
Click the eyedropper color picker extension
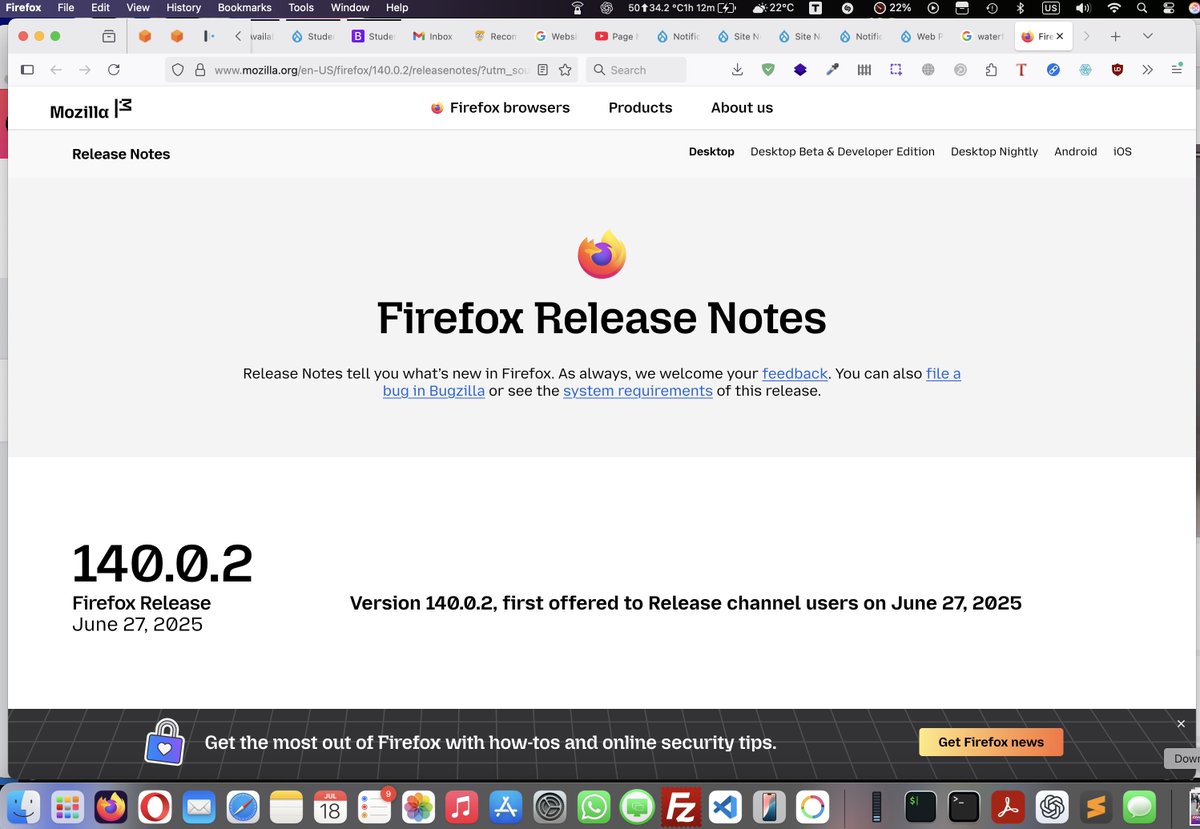coord(832,70)
